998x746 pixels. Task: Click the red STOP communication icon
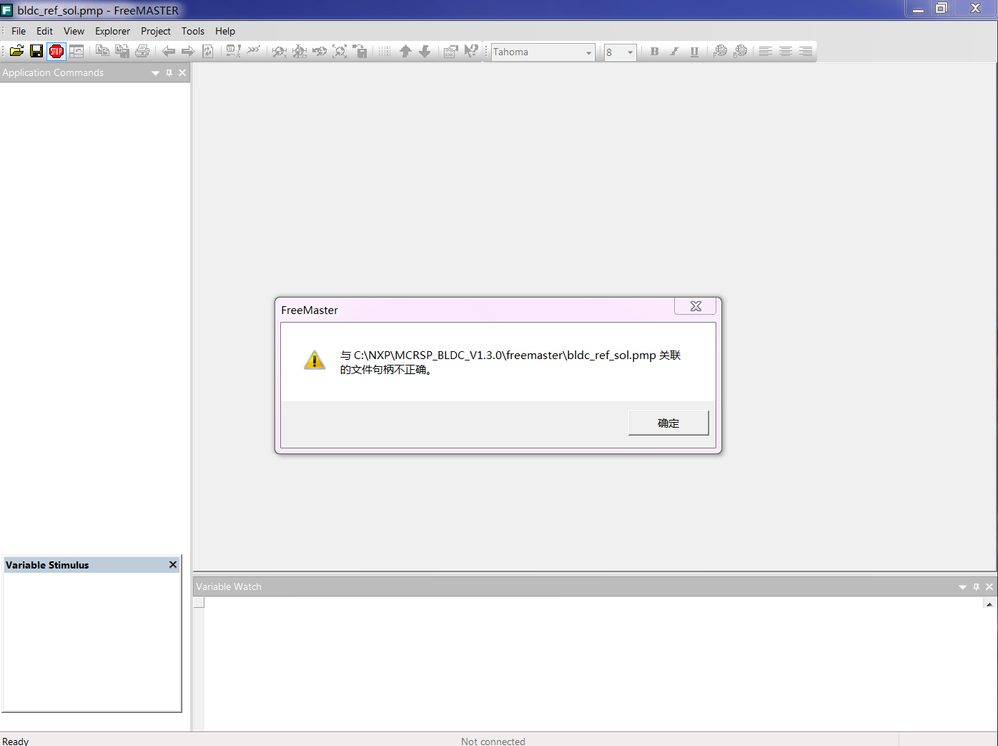click(57, 52)
